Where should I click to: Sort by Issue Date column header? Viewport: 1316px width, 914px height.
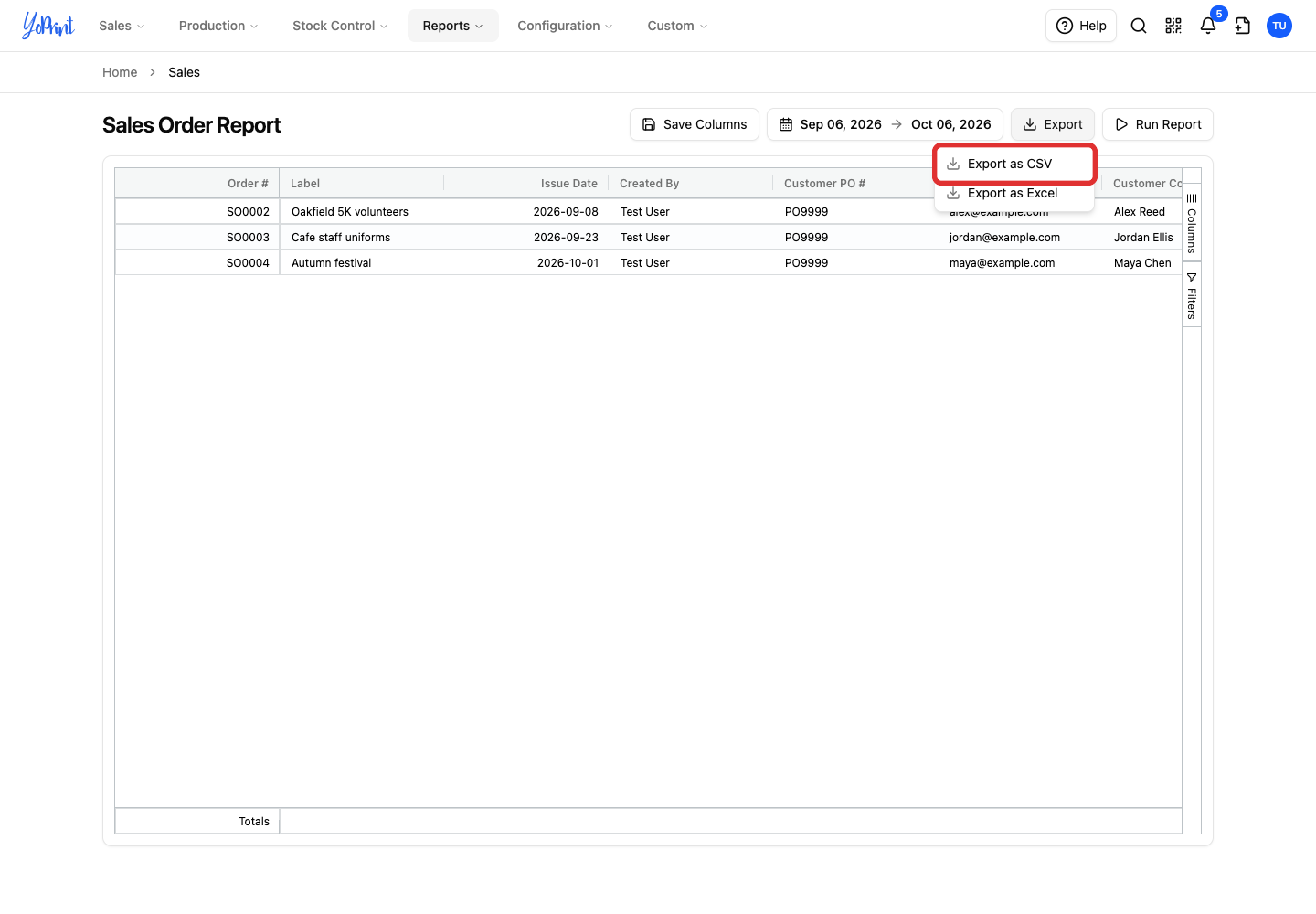526,184
